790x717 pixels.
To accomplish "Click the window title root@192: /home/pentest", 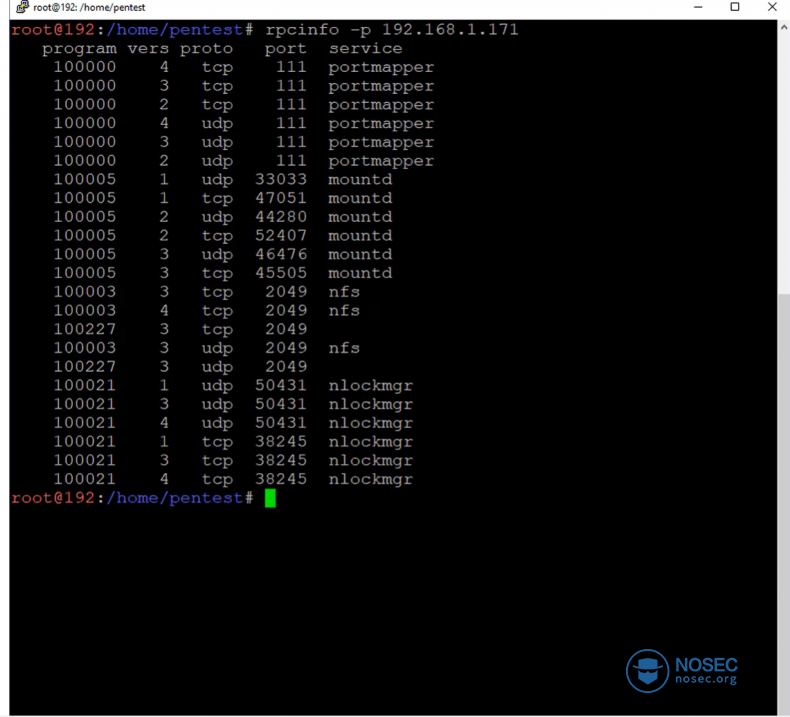I will coord(90,7).
